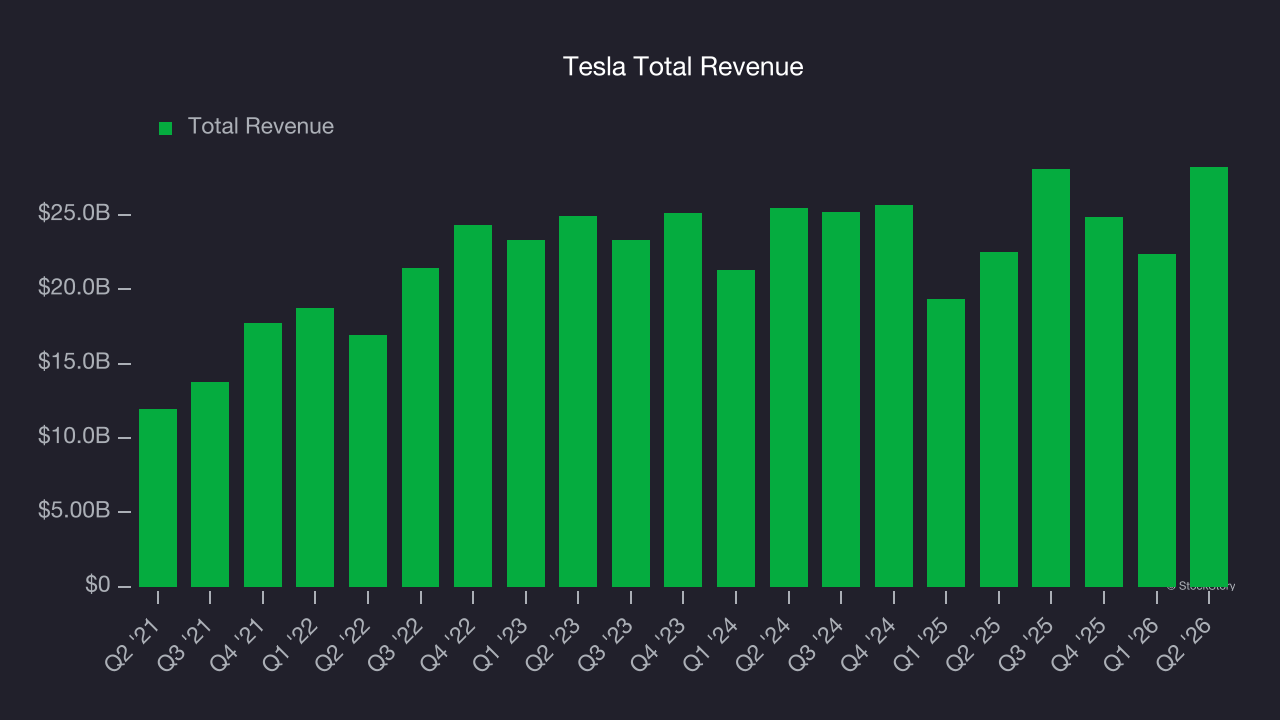
Task: Click the Q2 '21 revenue bar
Action: (158, 498)
